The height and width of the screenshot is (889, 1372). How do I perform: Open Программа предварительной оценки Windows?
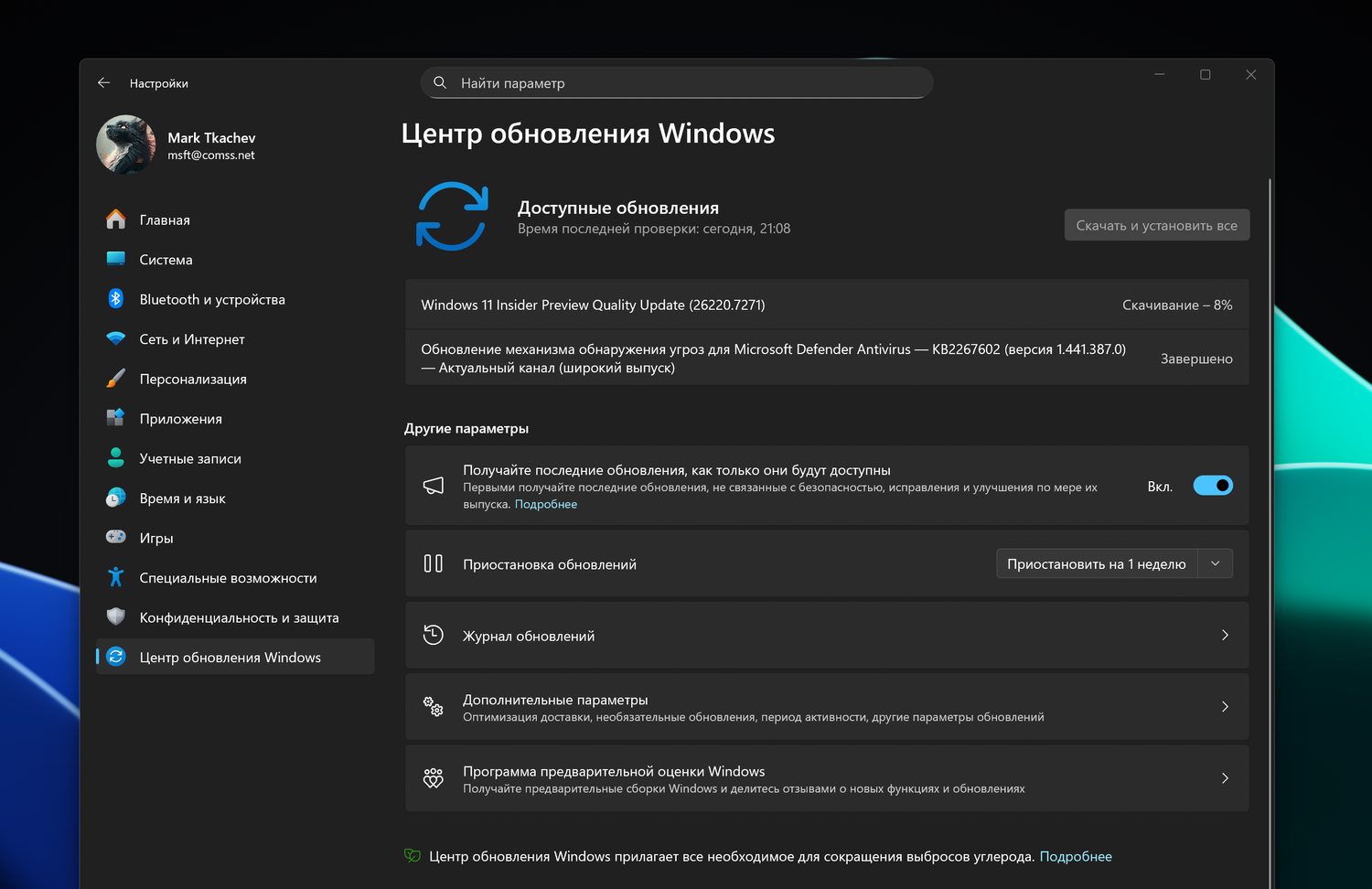[823, 777]
